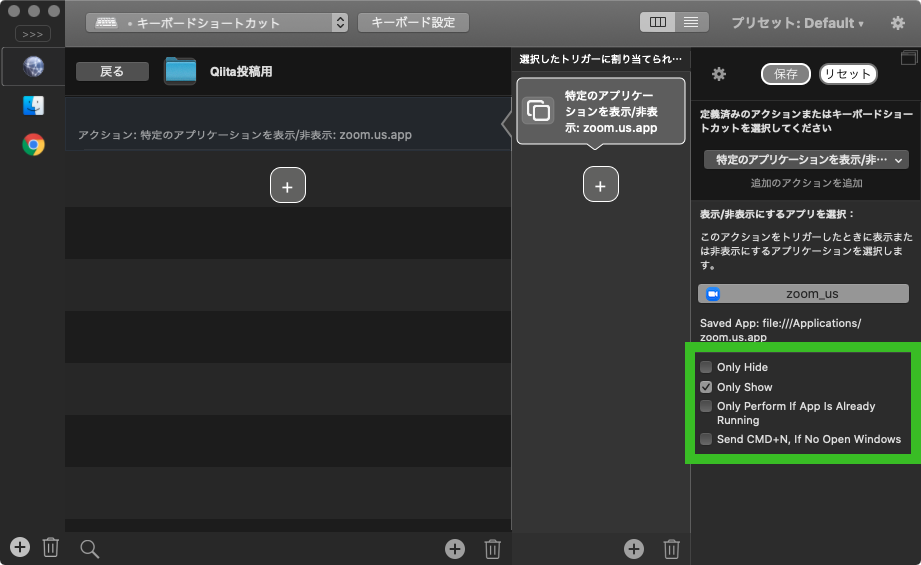The image size is (921, 565).
Task: Expand sidebar with the >>> button
Action: 32,34
